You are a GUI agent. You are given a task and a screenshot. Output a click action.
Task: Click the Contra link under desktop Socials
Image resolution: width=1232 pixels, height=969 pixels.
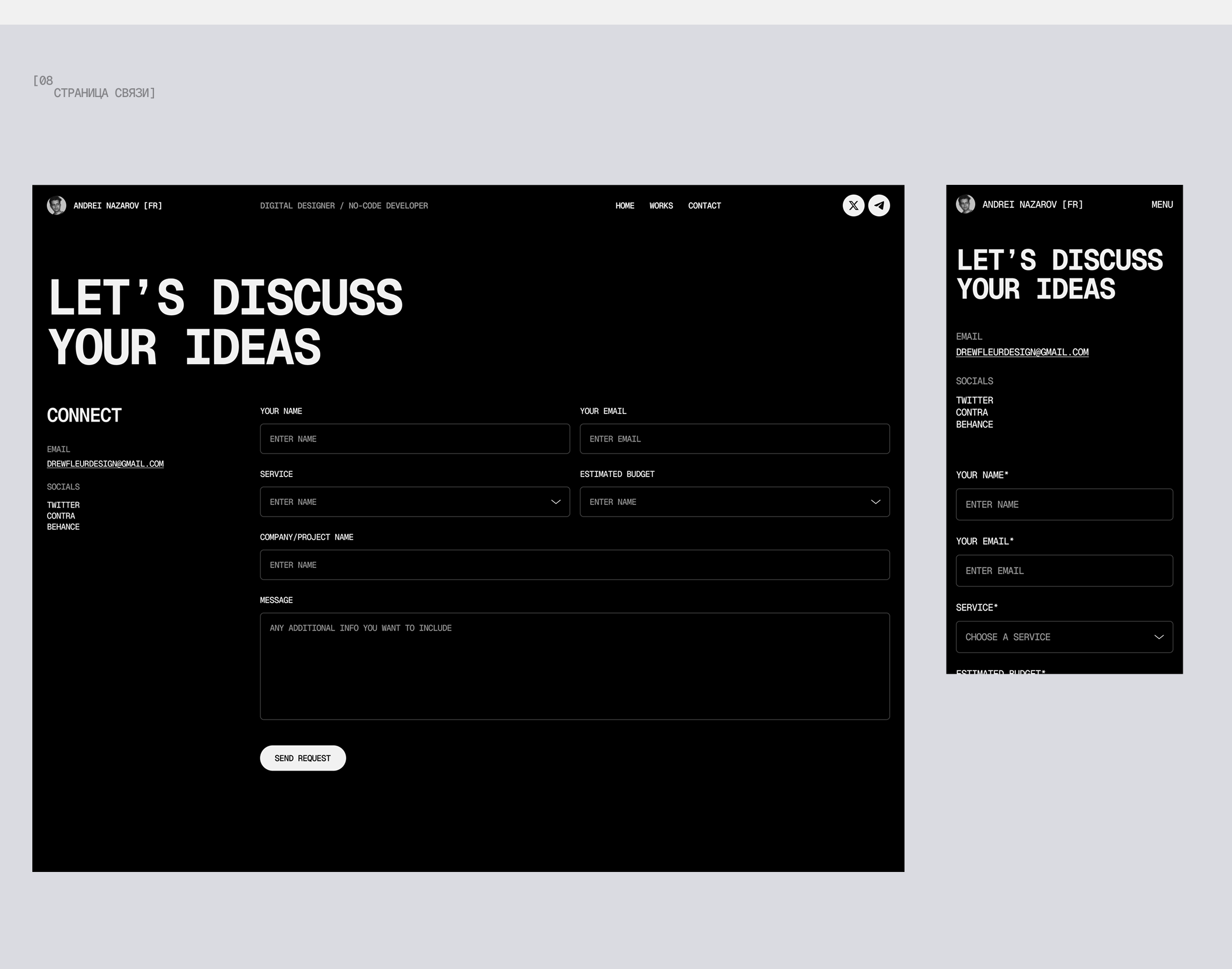[61, 516]
